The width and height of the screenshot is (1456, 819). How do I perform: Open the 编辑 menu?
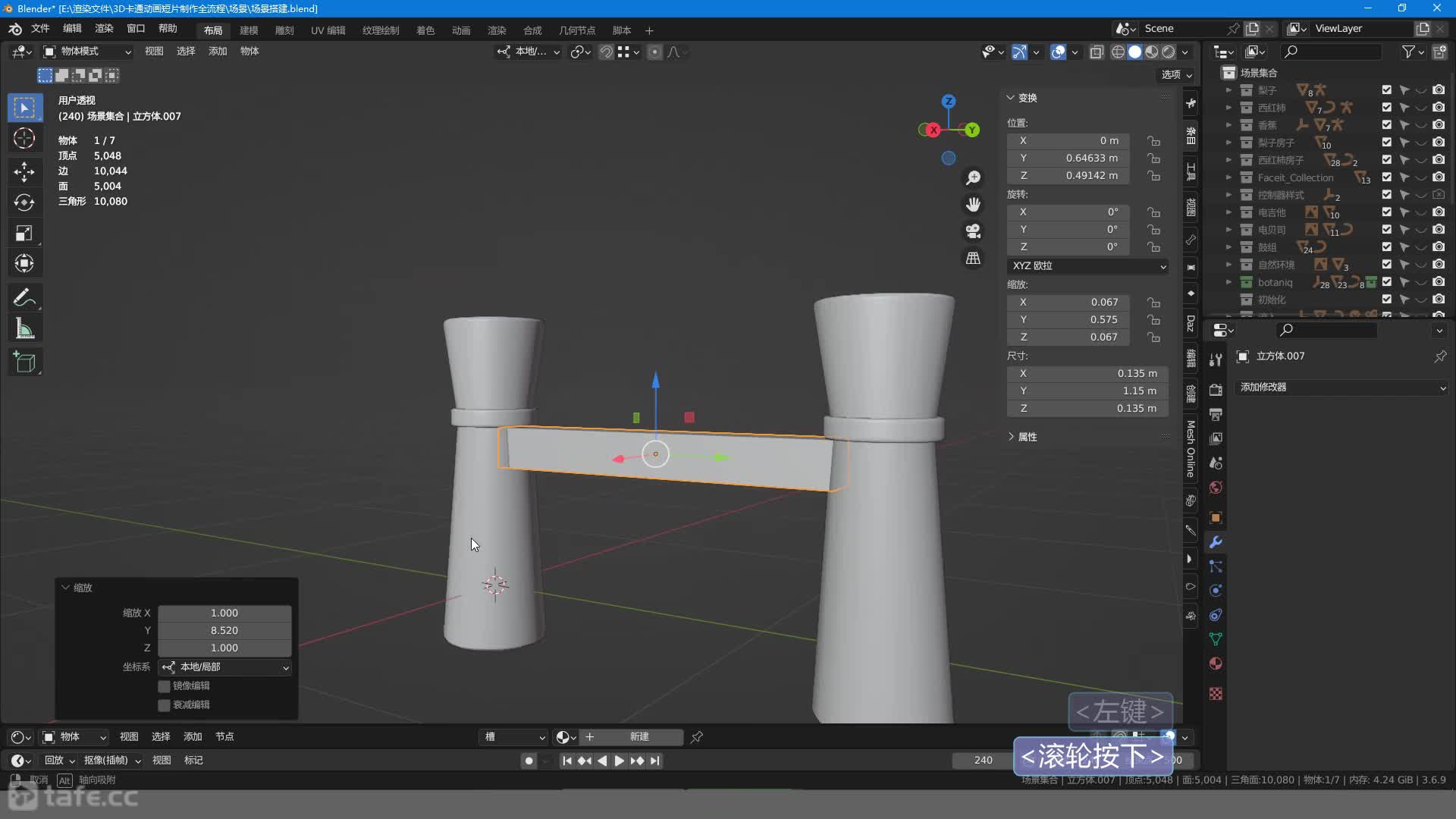point(72,29)
